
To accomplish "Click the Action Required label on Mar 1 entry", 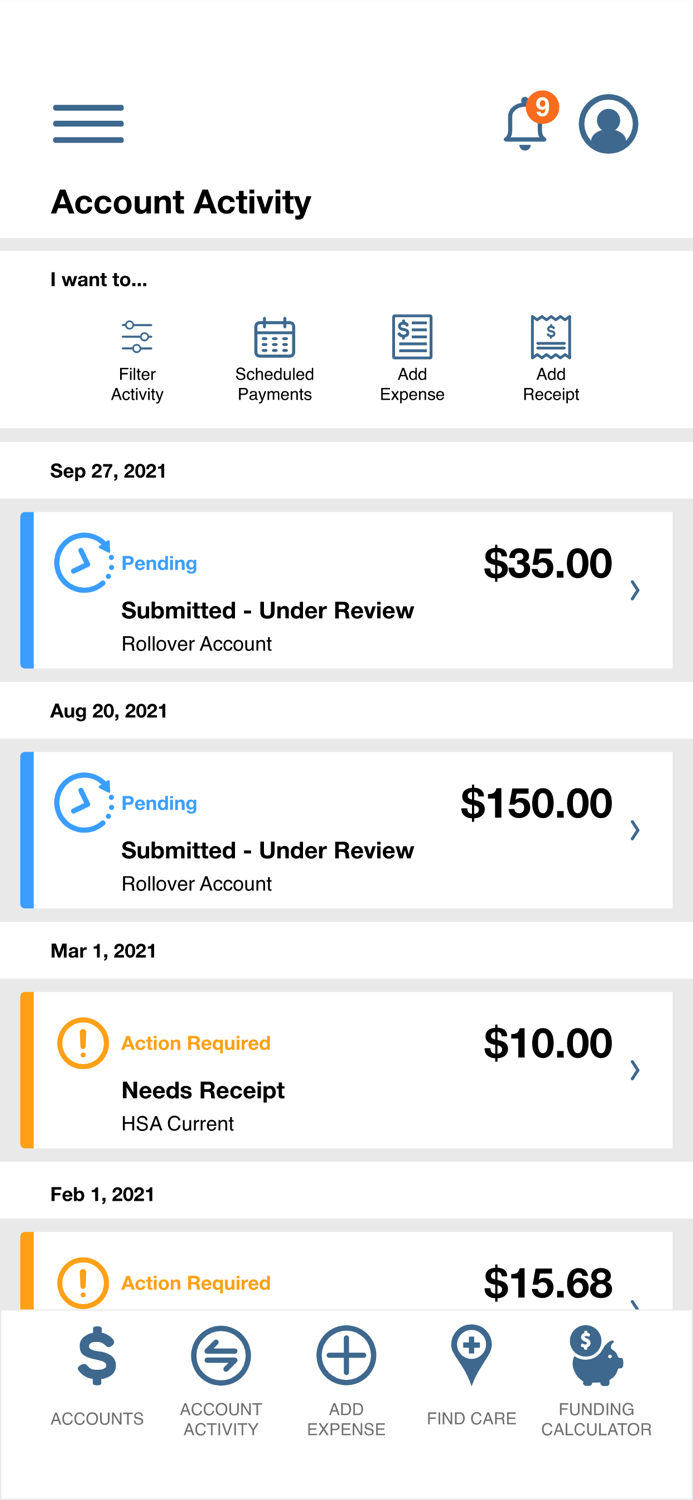I will [x=195, y=1043].
